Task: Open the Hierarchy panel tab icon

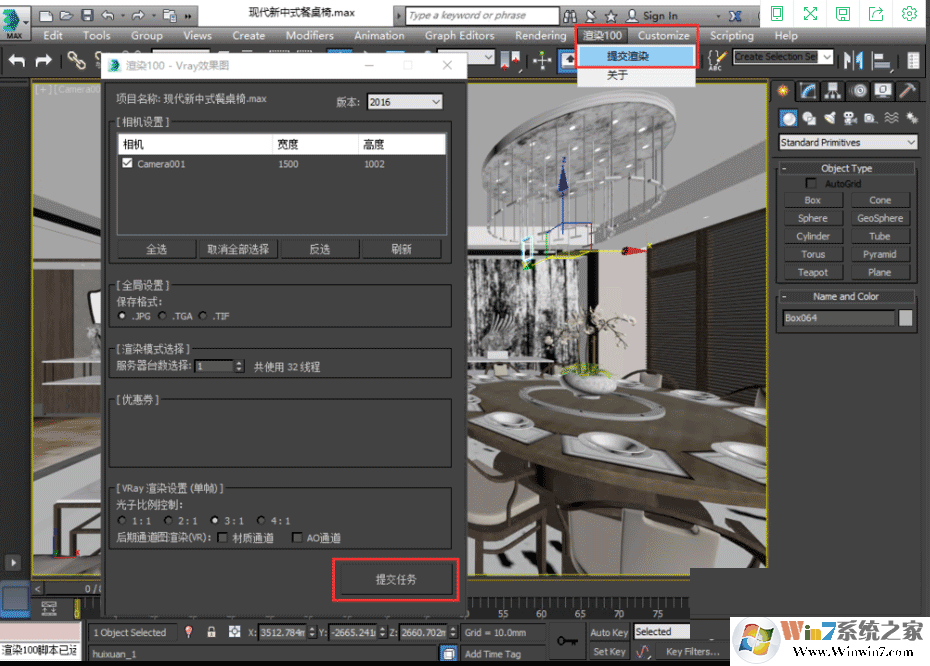Action: coord(833,90)
